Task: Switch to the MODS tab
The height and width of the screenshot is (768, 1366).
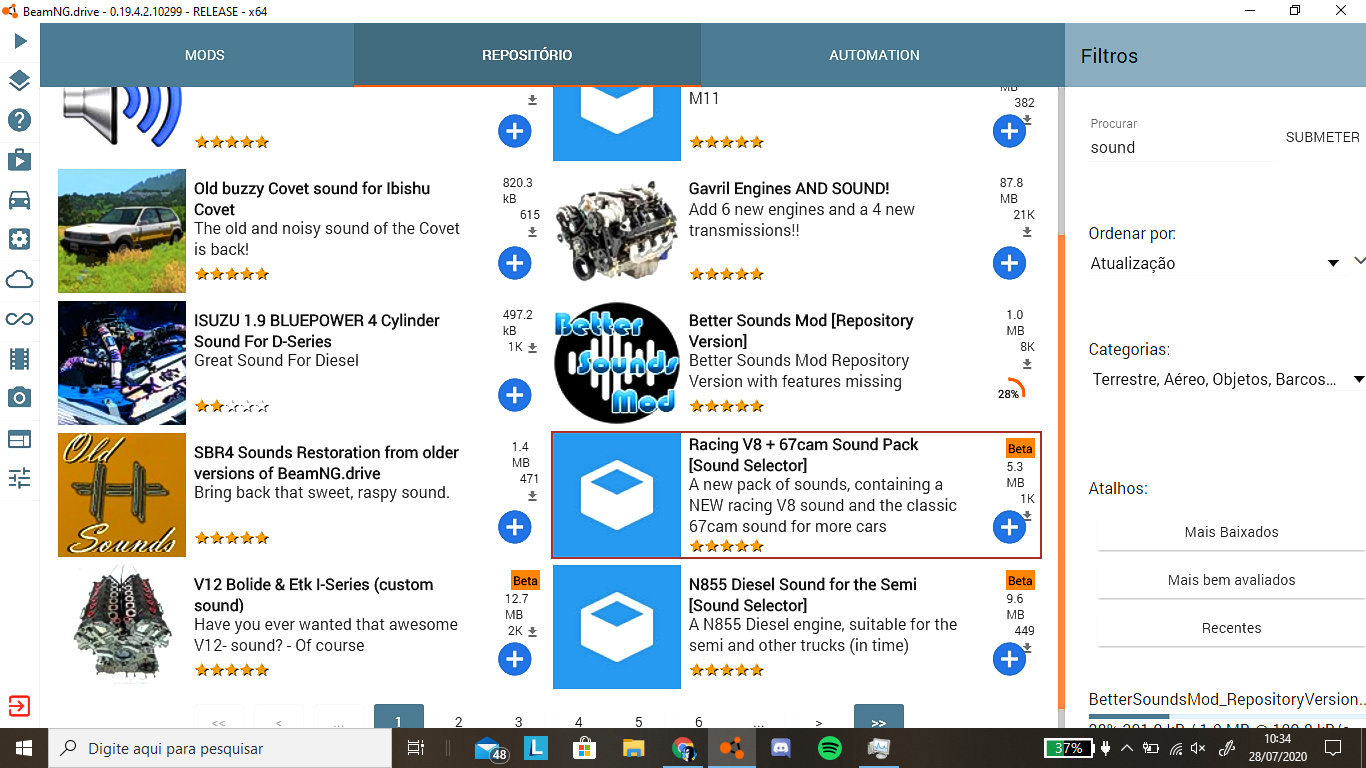Action: tap(205, 55)
